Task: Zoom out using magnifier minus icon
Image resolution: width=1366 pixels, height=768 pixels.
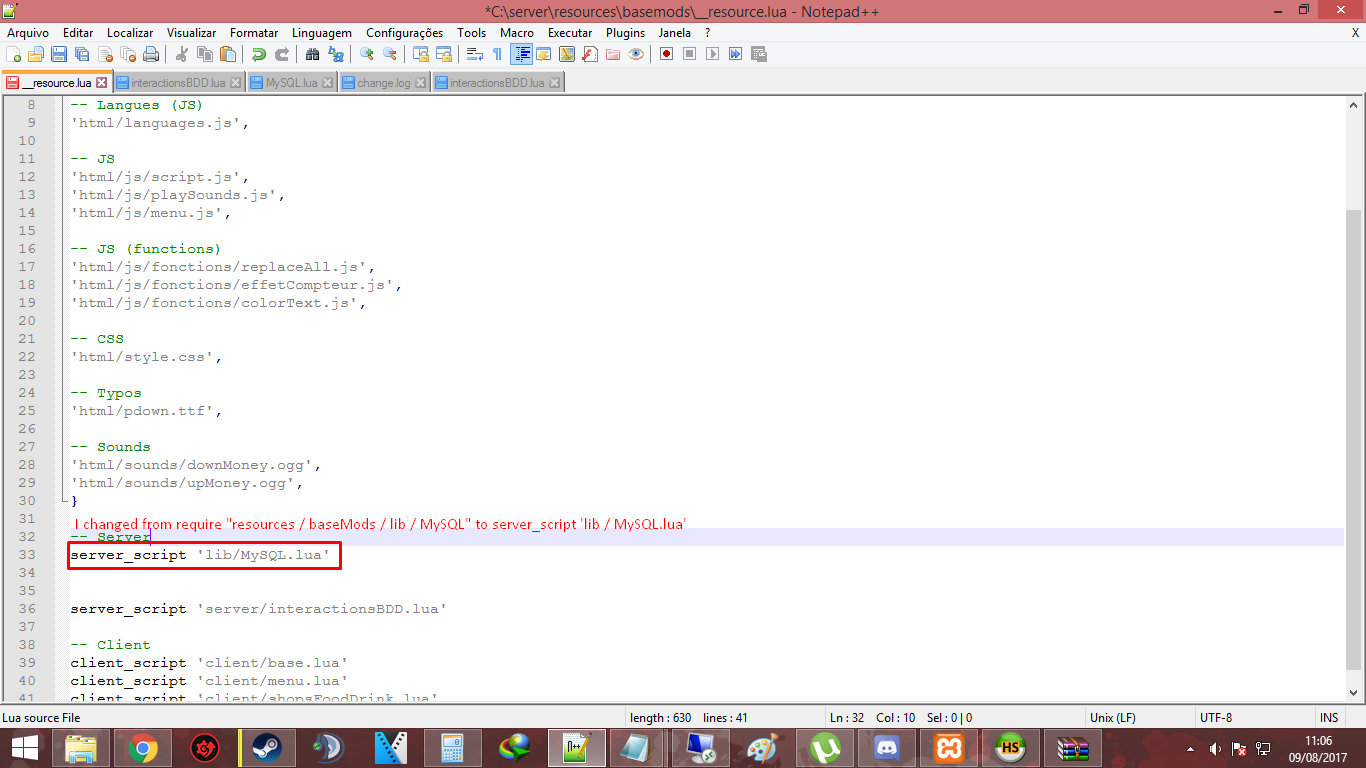Action: click(389, 54)
